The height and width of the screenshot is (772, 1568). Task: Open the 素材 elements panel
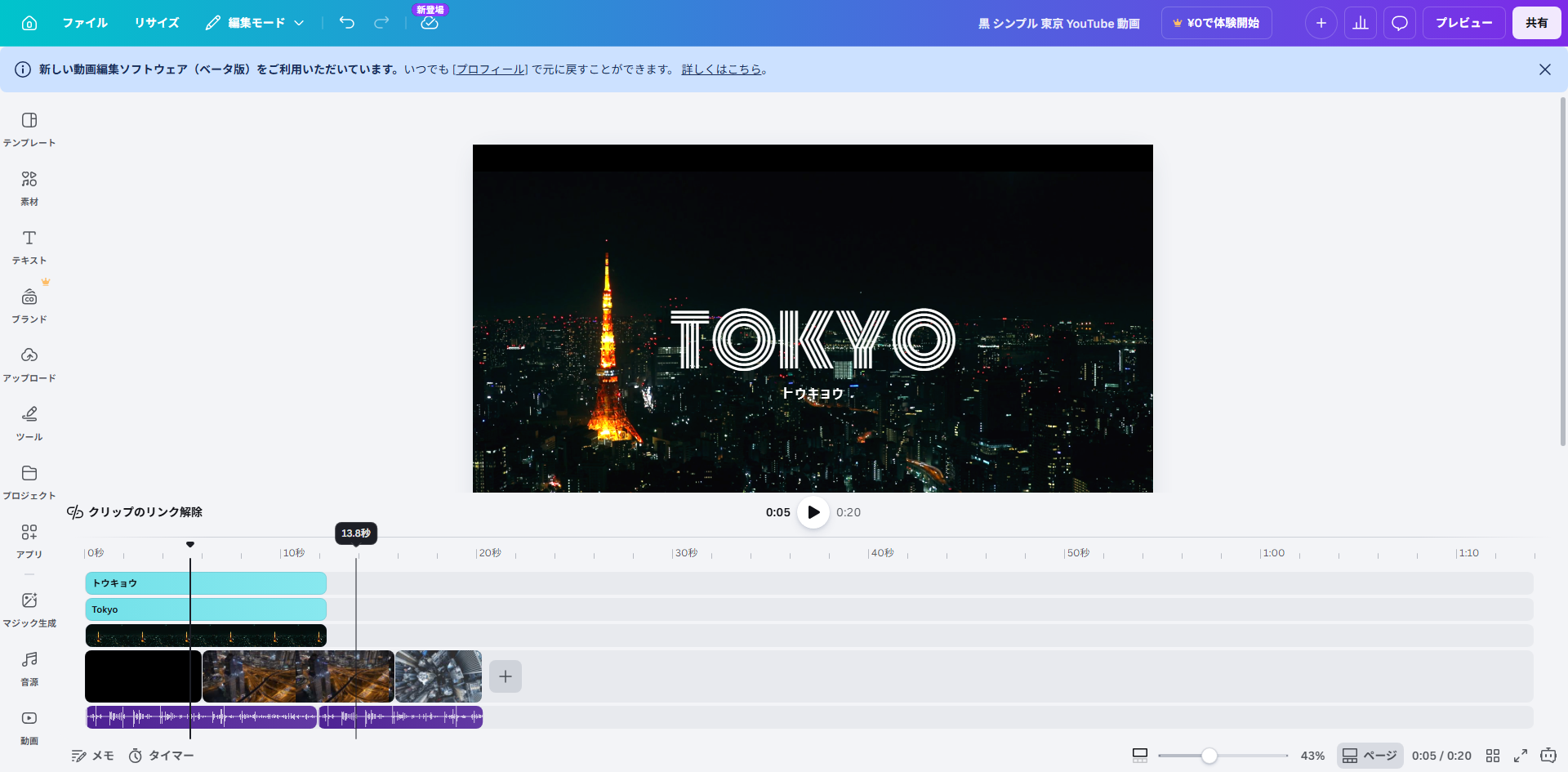pos(29,188)
